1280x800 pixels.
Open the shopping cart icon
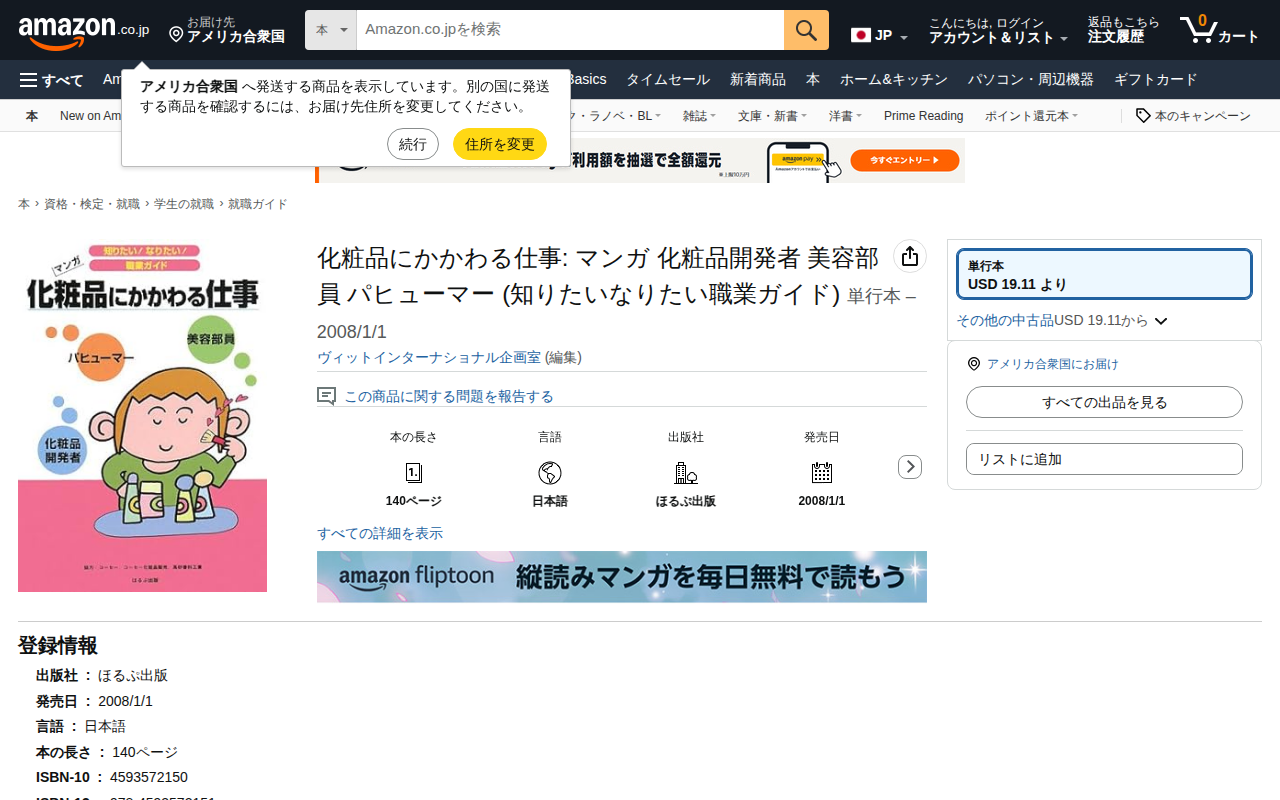pos(1219,30)
